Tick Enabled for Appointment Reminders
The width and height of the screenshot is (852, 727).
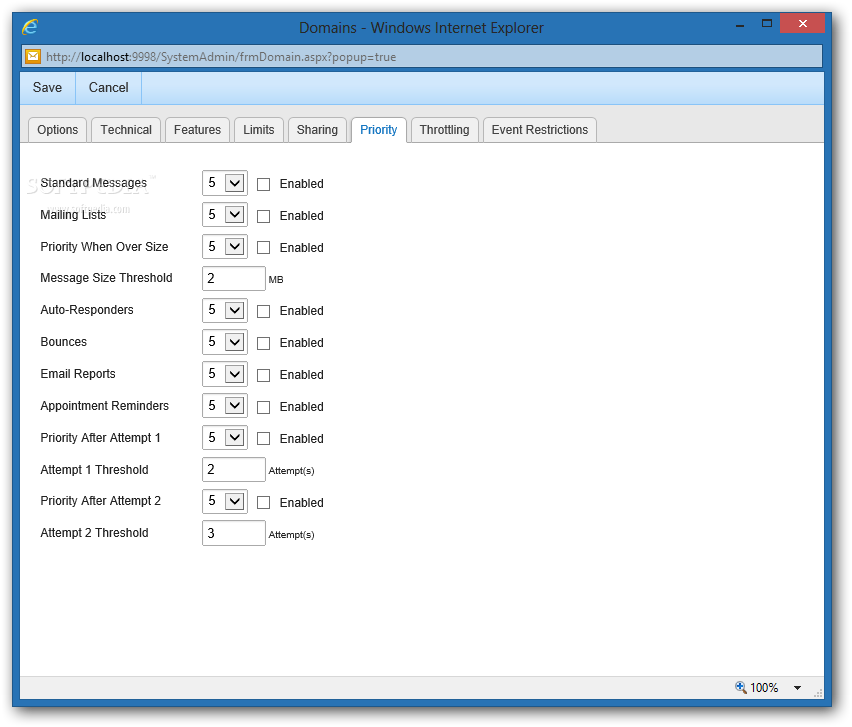(x=264, y=408)
